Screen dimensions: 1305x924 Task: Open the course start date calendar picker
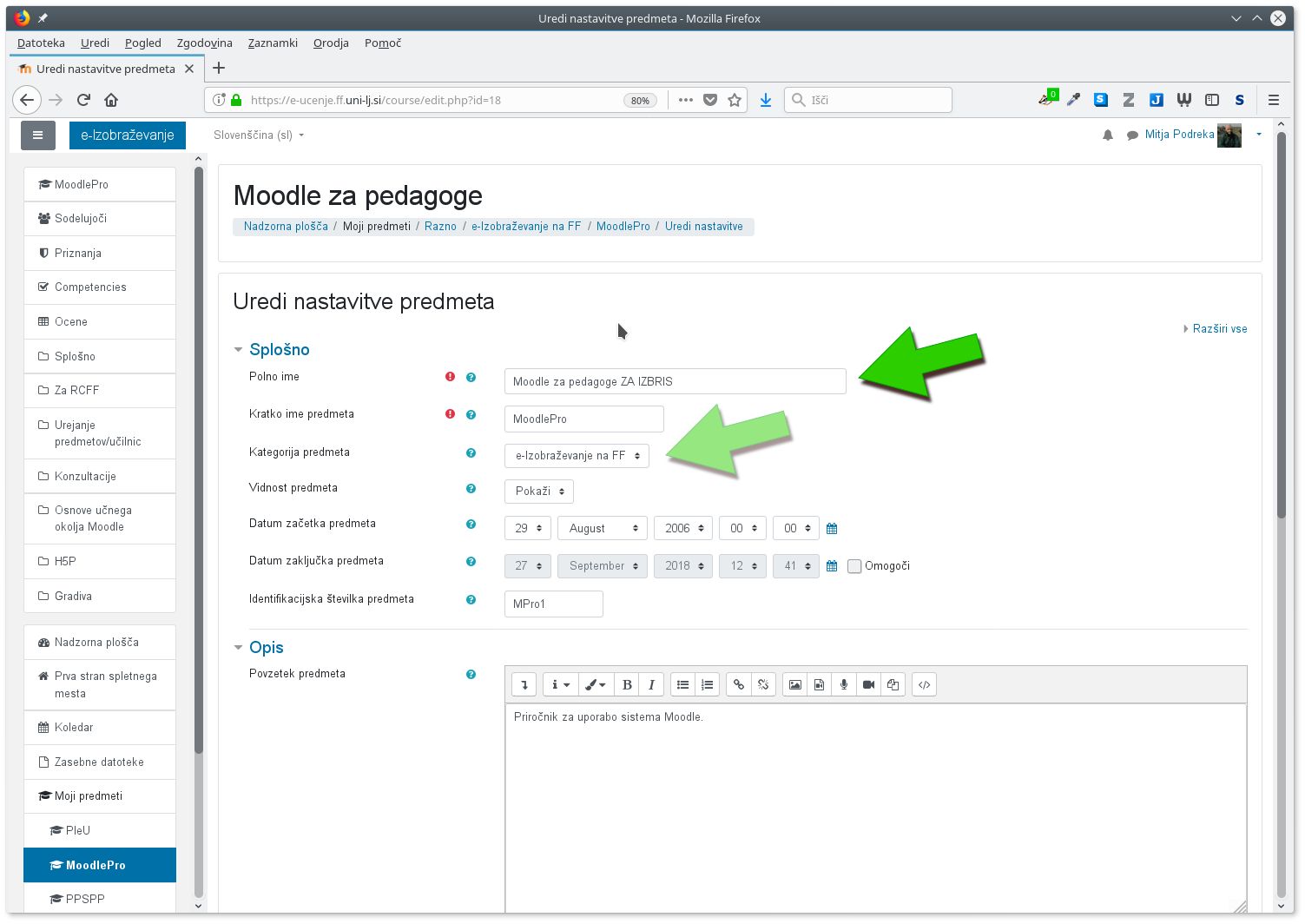pos(832,529)
